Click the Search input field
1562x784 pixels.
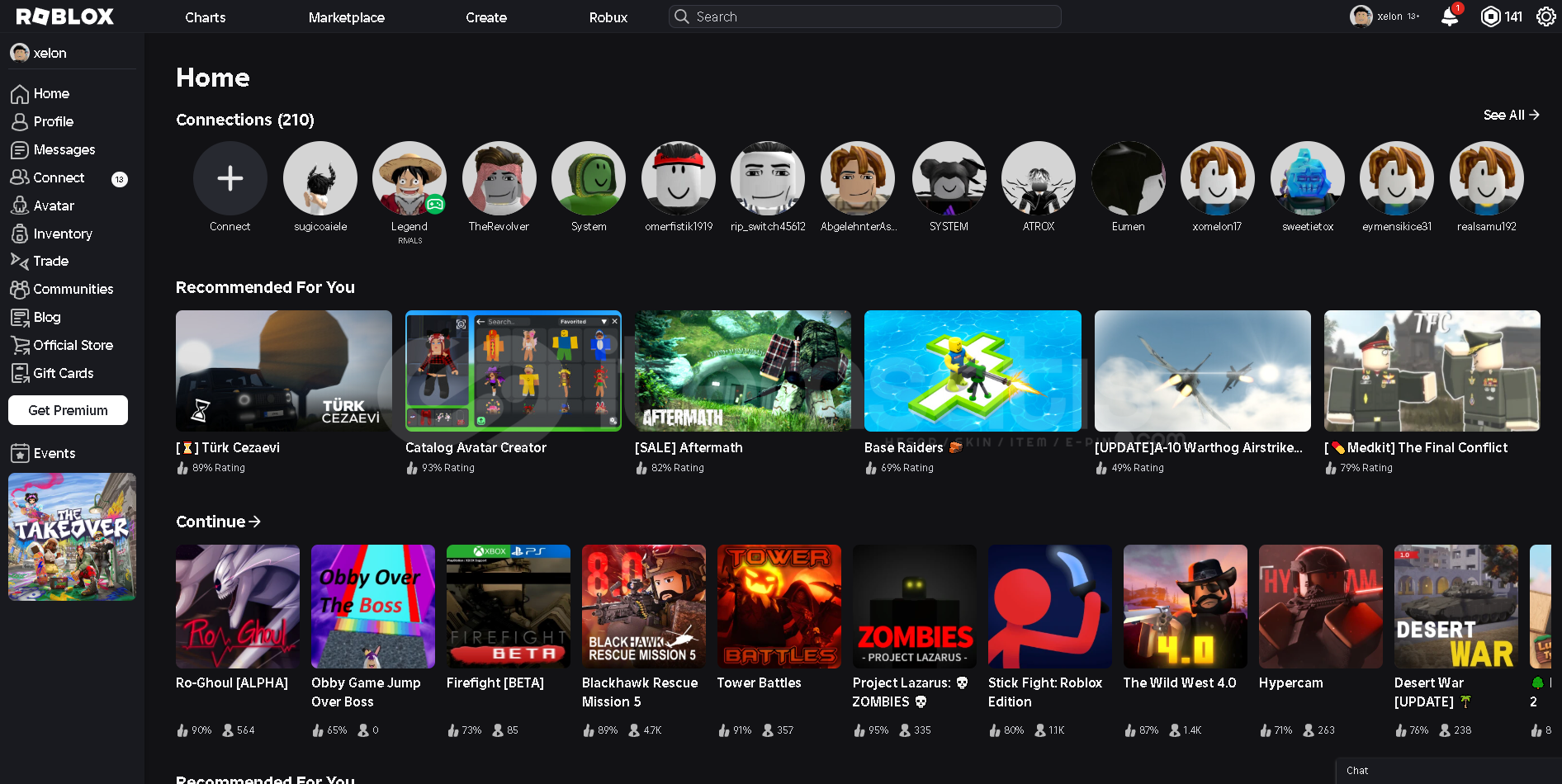coord(865,17)
